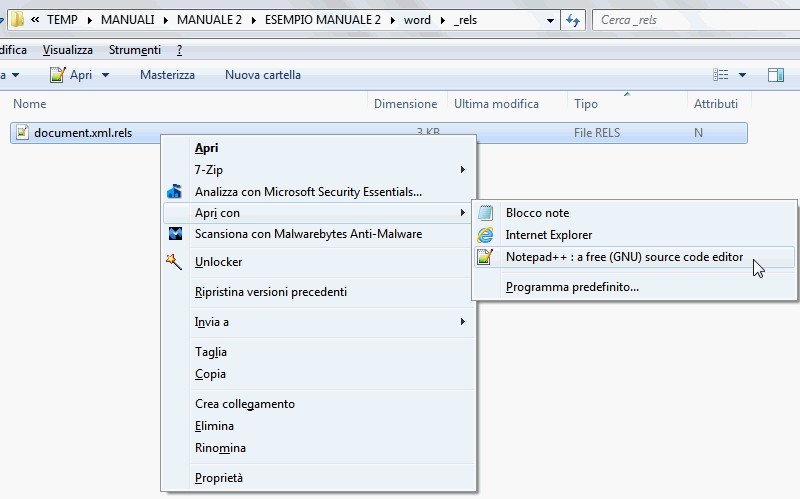Open the Visualizza menu
Viewport: 800px width, 499px height.
68,50
